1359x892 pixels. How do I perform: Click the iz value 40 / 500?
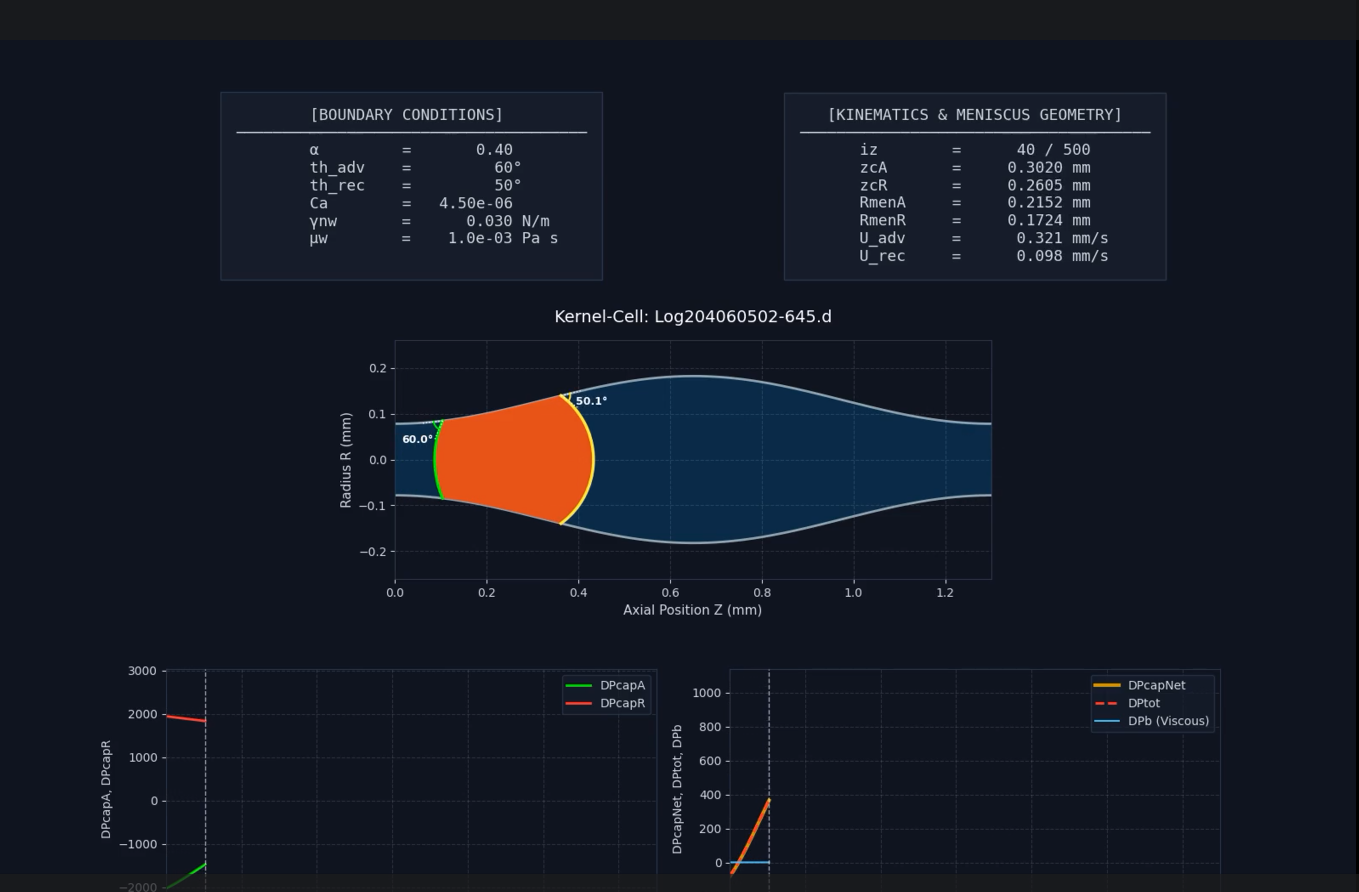1053,150
